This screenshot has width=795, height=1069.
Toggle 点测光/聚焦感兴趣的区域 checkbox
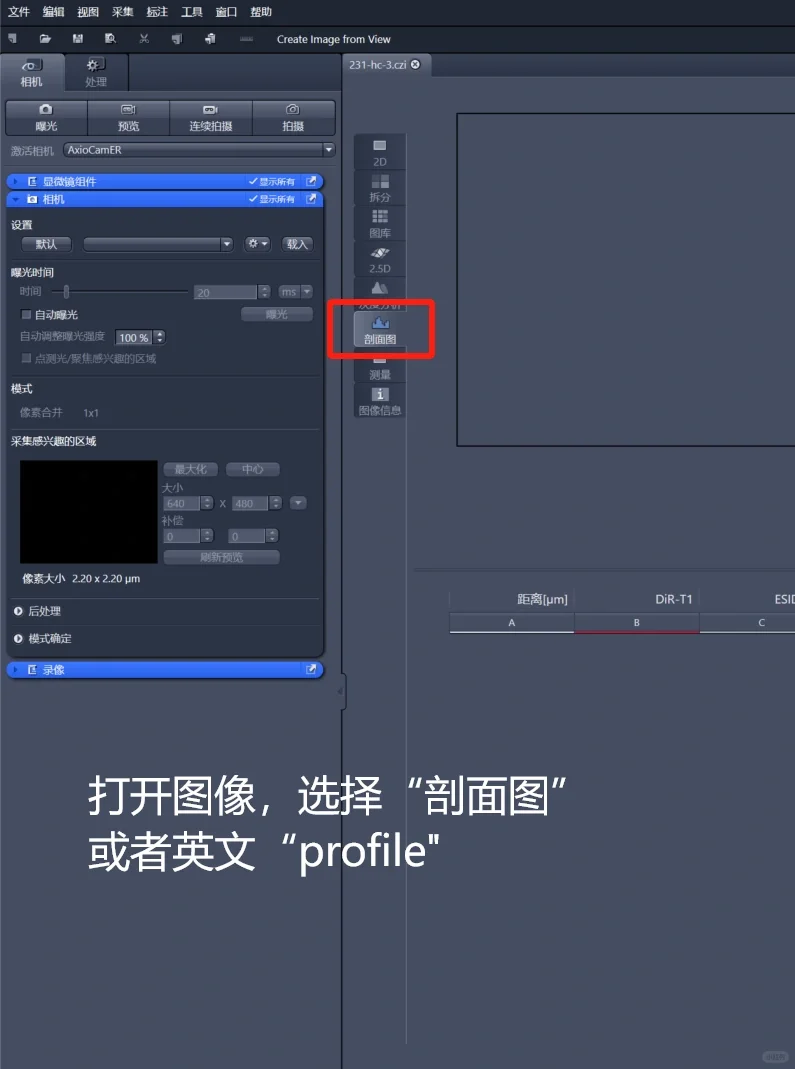27,358
